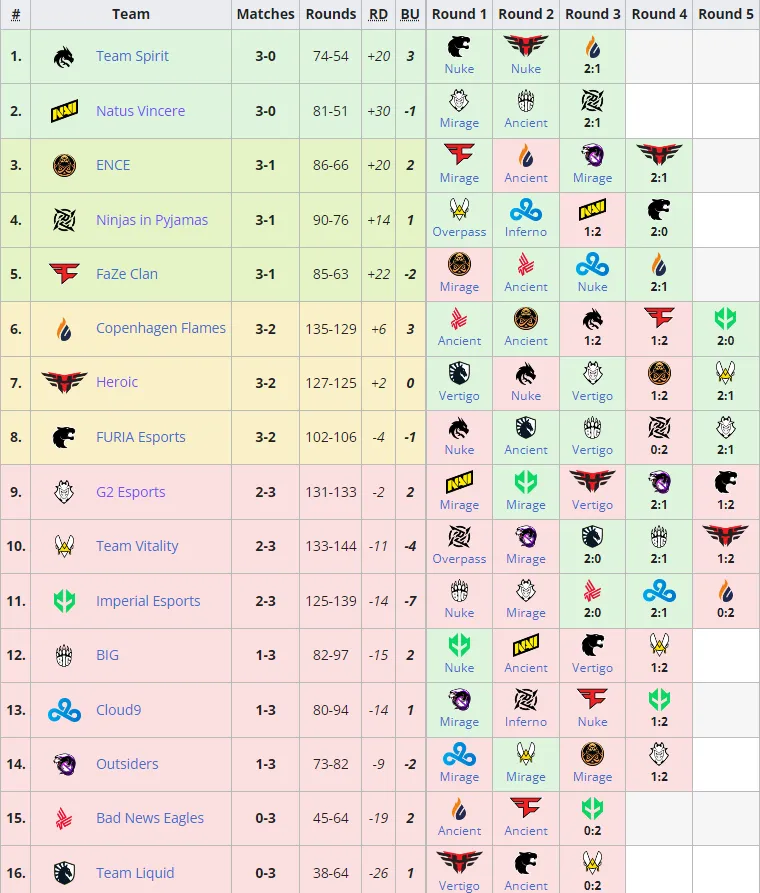This screenshot has height=893, width=760.
Task: Open the Cloud9 team link
Action: (119, 710)
